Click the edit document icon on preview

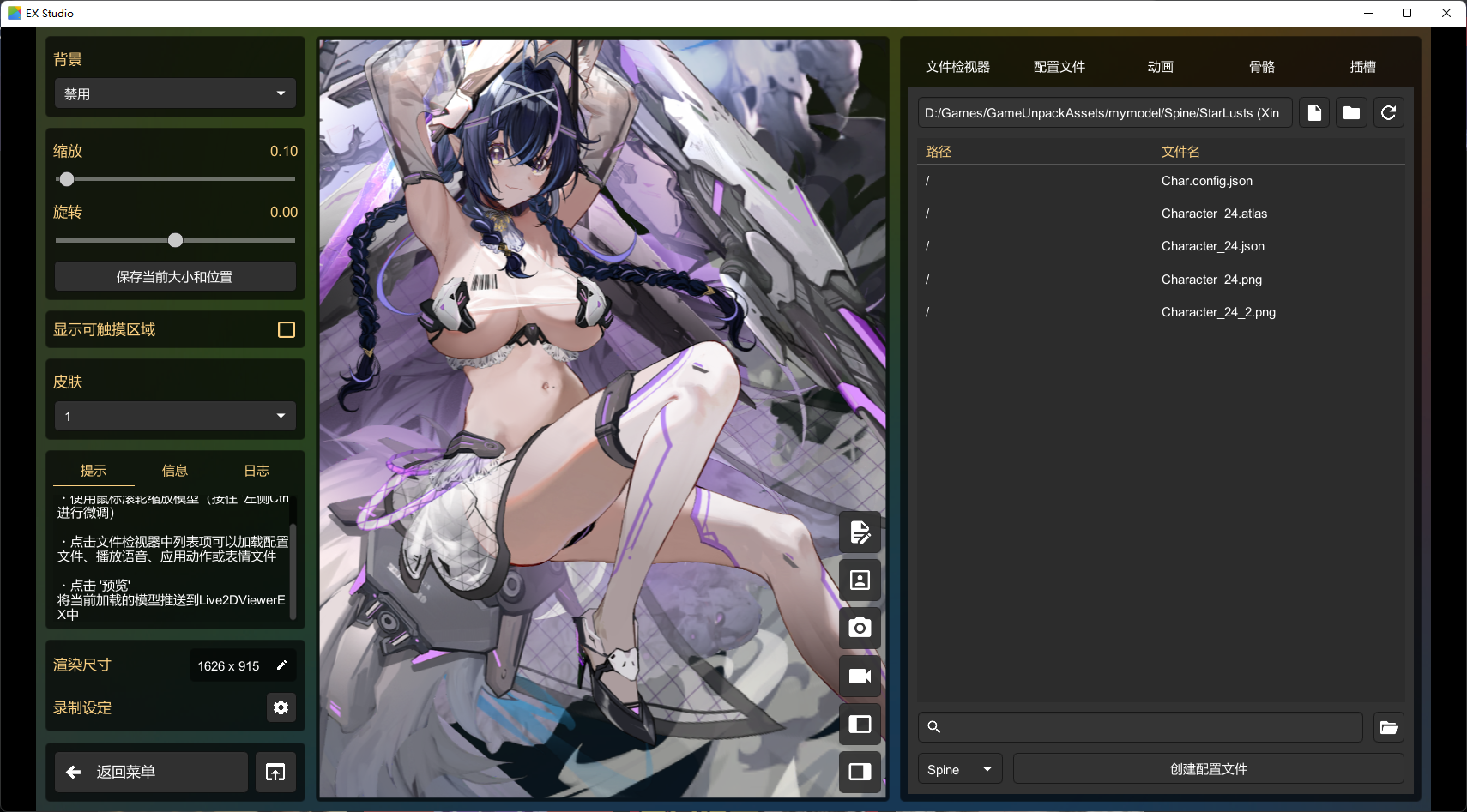[x=860, y=532]
